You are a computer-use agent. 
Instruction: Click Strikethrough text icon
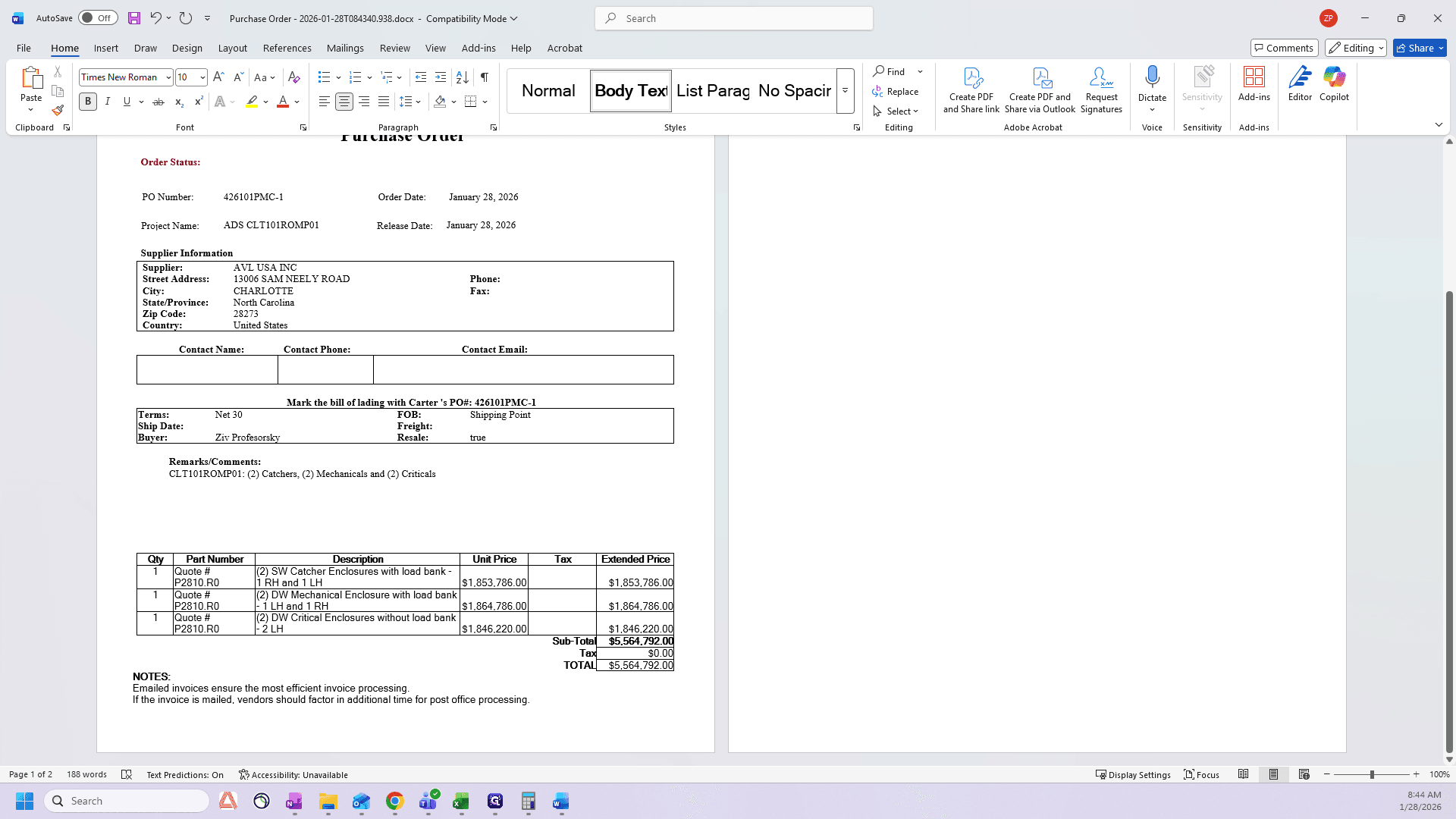(x=158, y=102)
